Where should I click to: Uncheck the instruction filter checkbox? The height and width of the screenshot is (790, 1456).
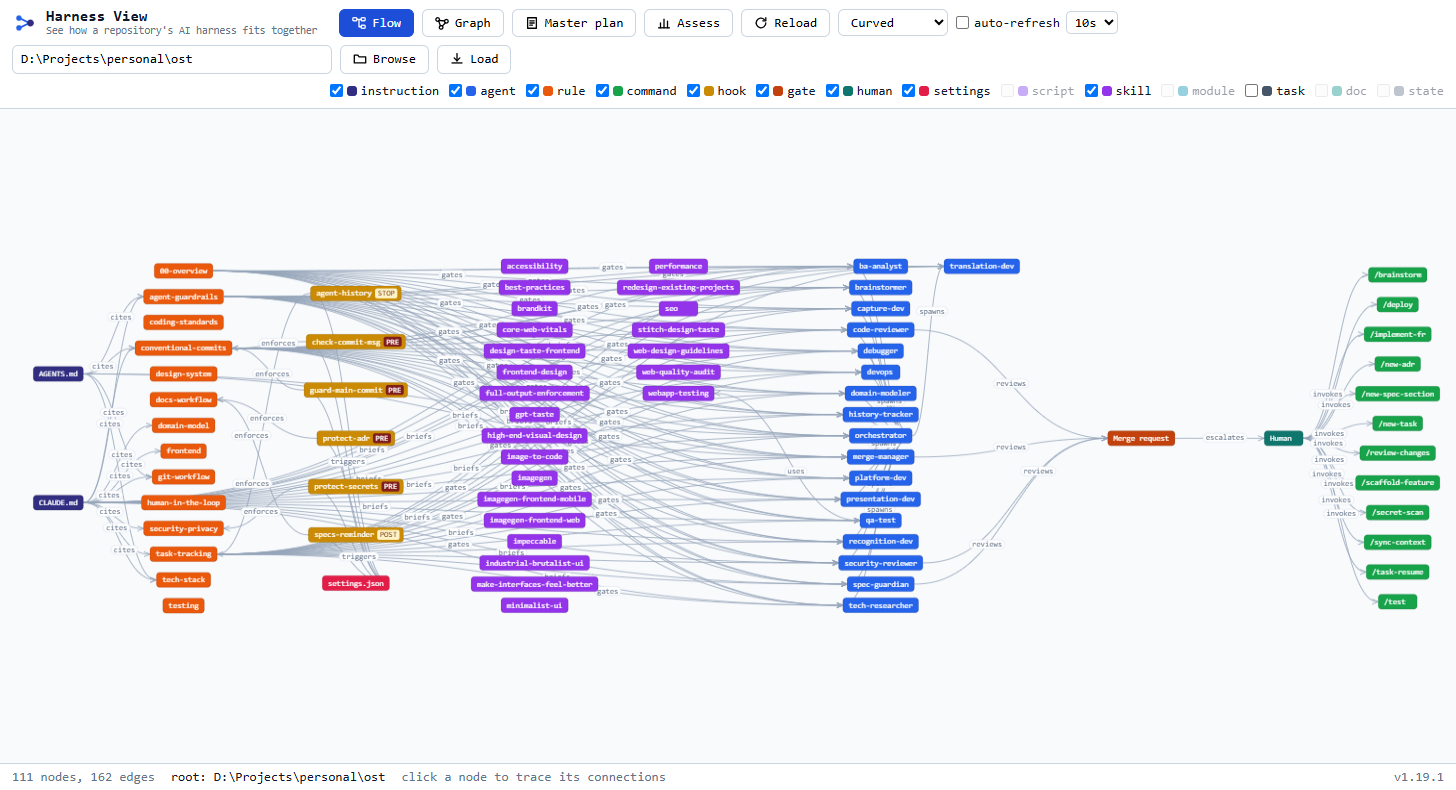[x=337, y=91]
